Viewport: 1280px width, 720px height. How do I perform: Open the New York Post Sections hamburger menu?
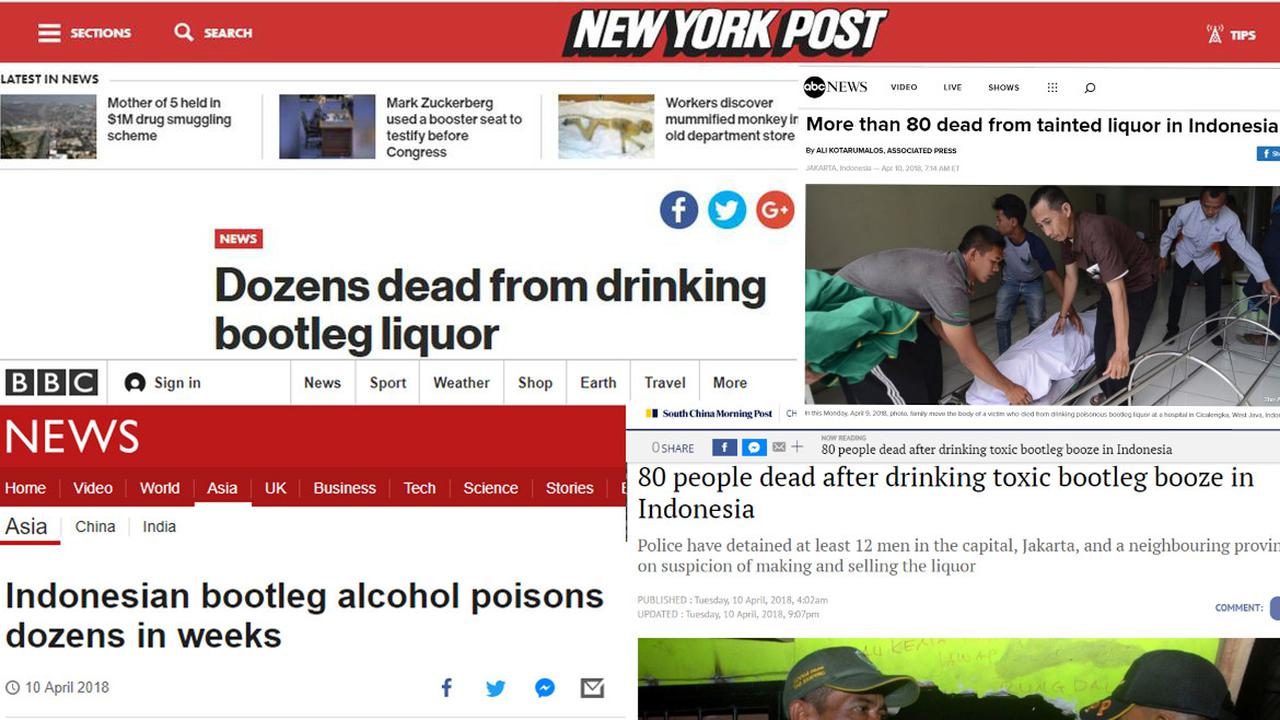click(x=49, y=33)
